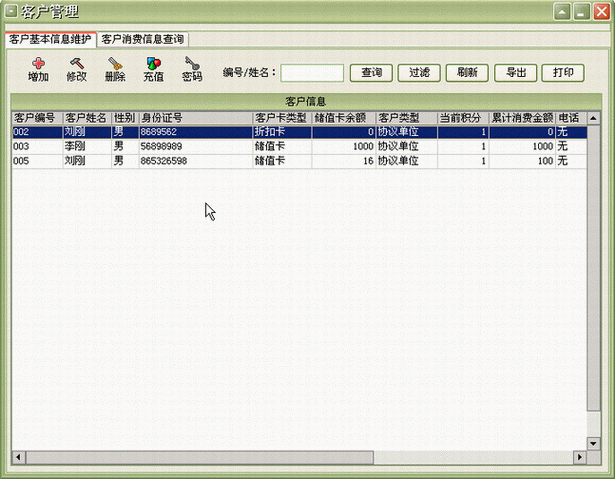Click the window icon in title bar

(x=10, y=13)
